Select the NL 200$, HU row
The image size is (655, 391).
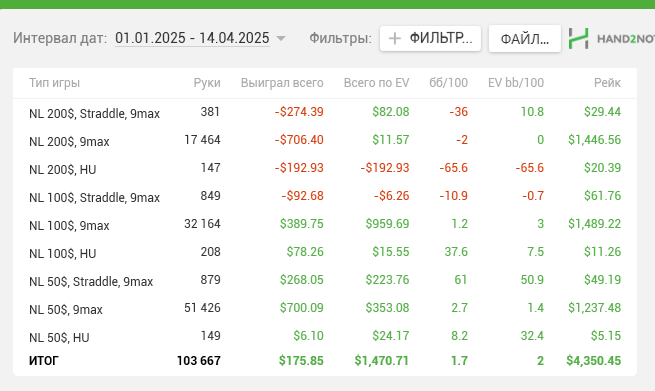pyautogui.click(x=325, y=168)
